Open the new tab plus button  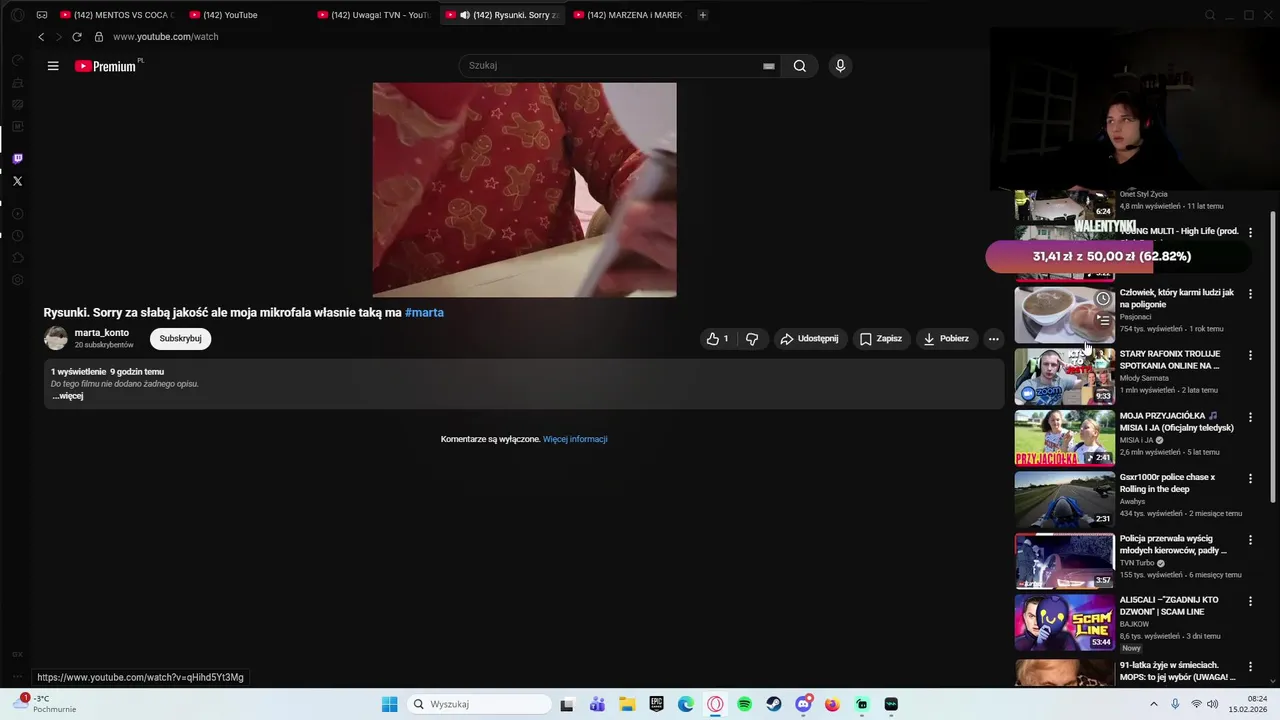pos(702,15)
